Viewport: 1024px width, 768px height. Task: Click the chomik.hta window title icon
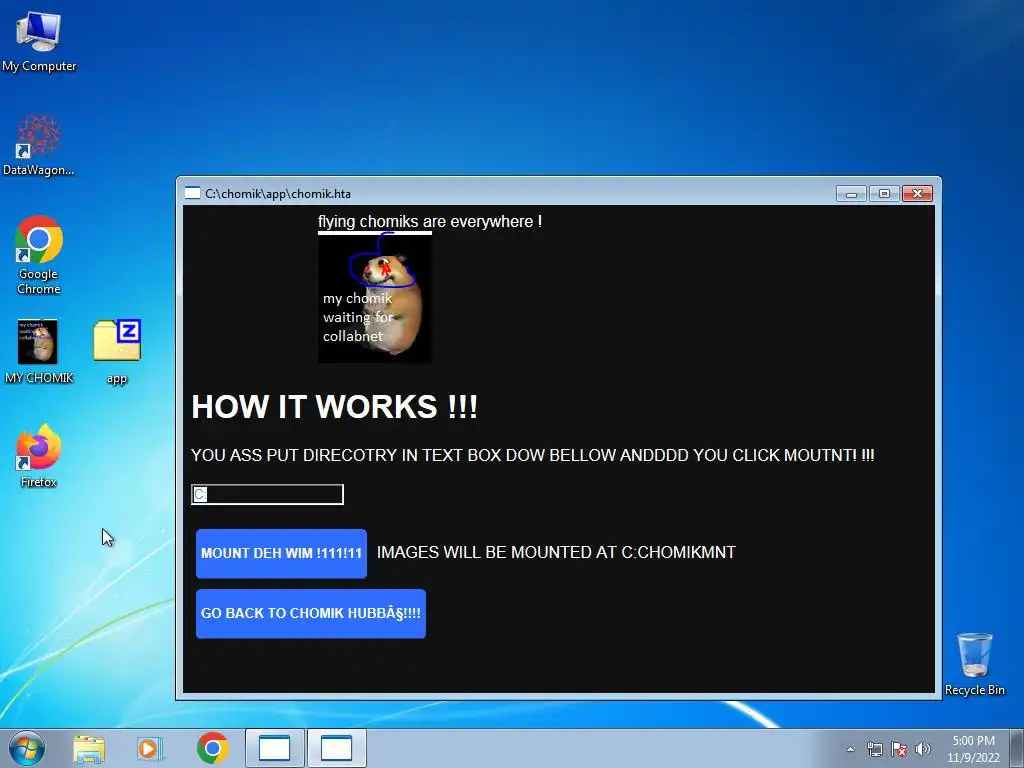(192, 193)
